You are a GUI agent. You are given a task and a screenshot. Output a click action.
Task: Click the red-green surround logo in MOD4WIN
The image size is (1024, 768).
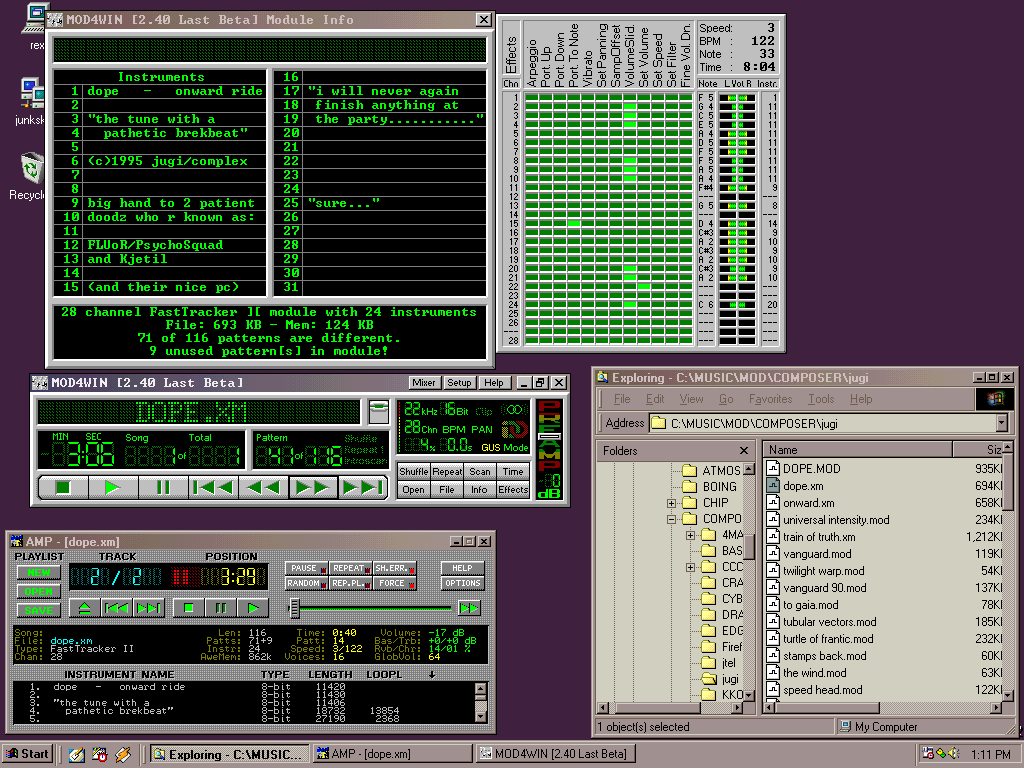pyautogui.click(x=515, y=430)
